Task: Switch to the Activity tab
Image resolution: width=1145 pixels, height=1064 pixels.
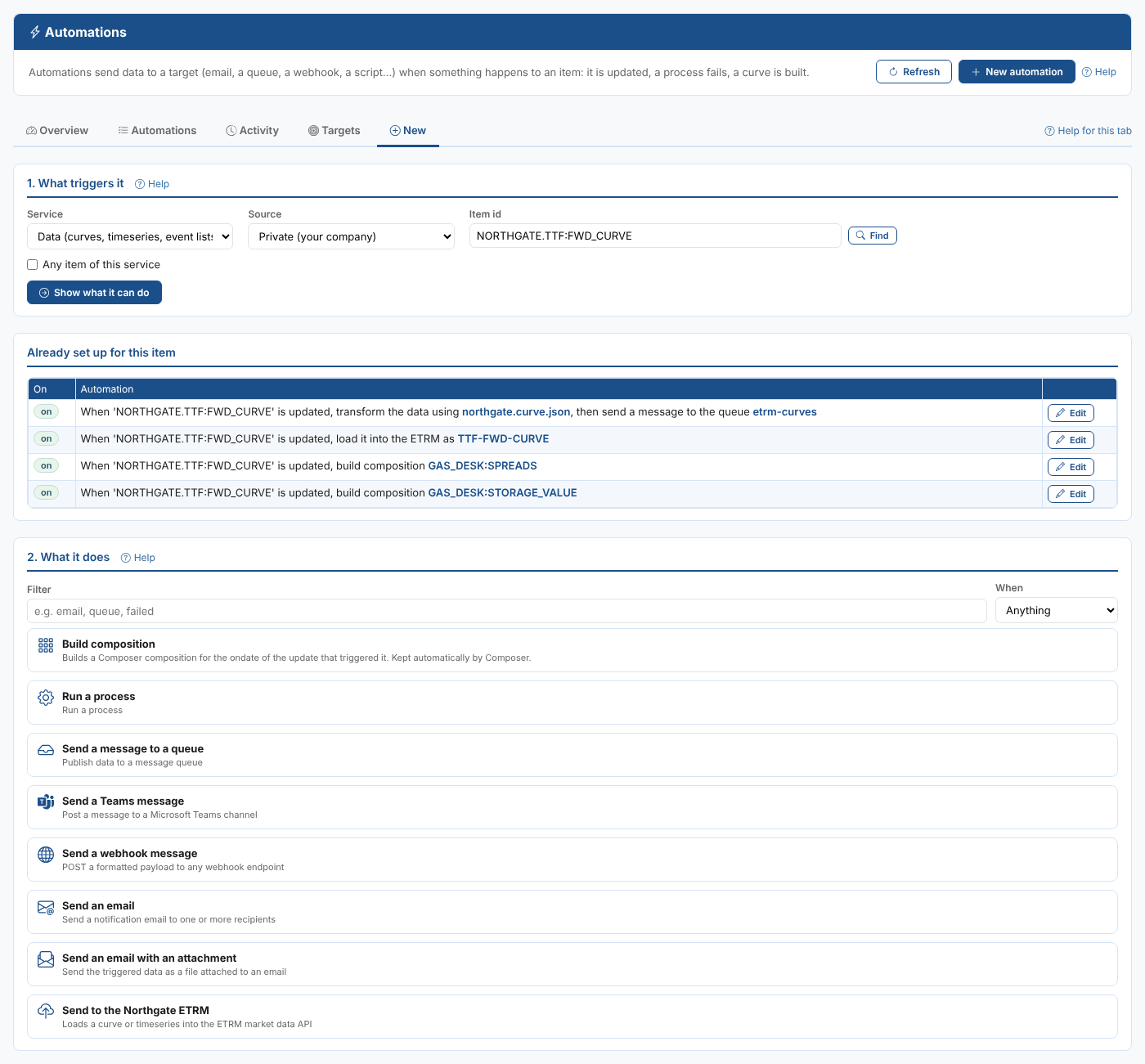Action: (252, 131)
